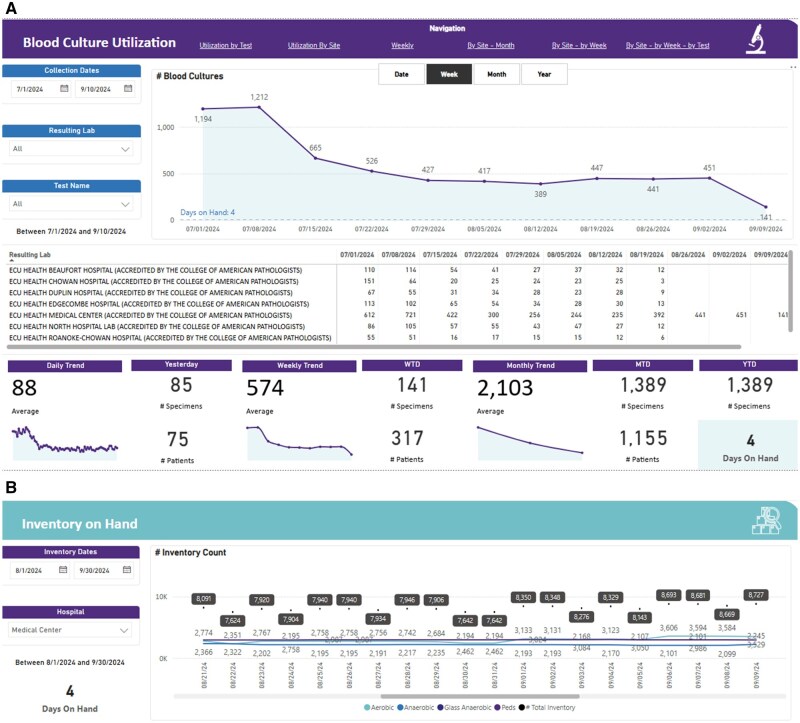Toggle Total Inventory series in legend
The height and width of the screenshot is (723, 800).
[x=547, y=707]
